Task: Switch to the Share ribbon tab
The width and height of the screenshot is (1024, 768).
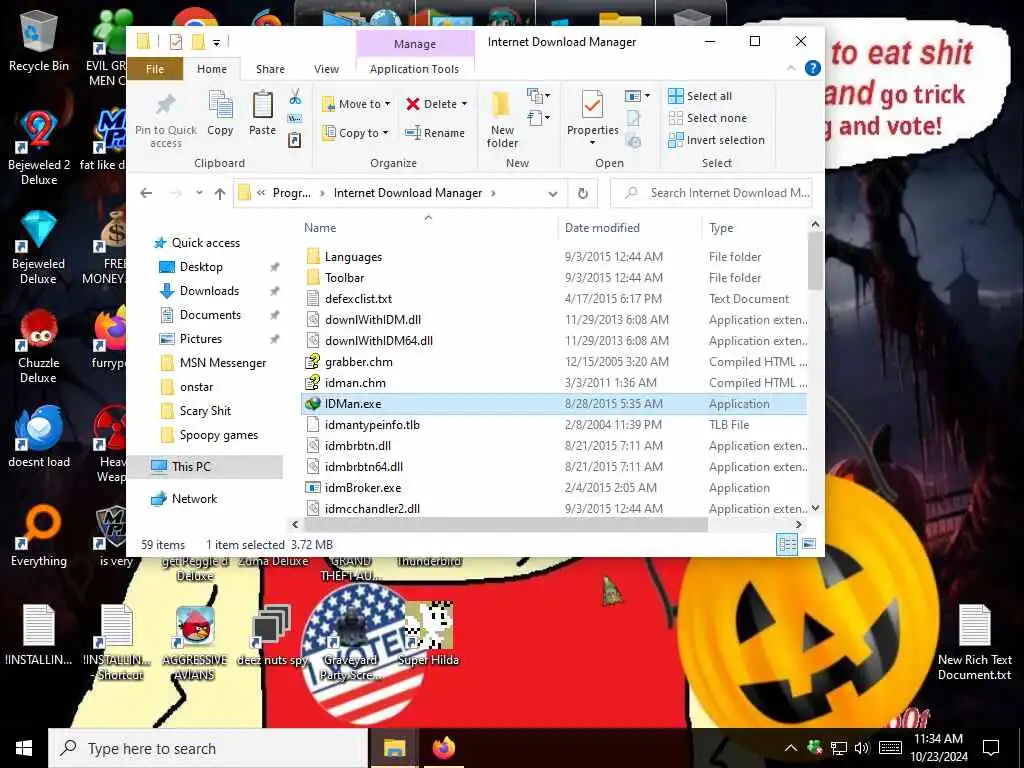Action: (270, 69)
